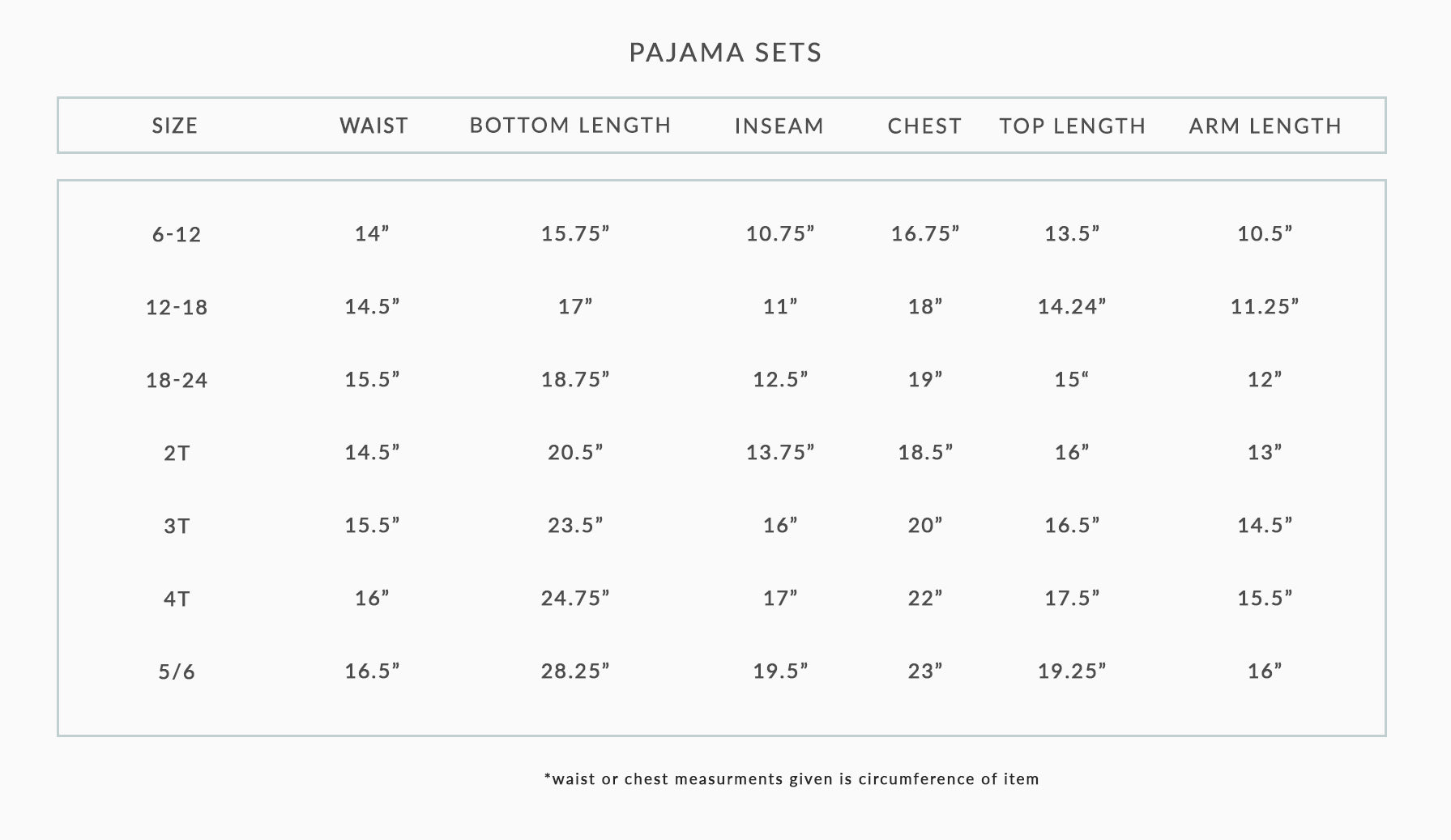Select the CHEST column header
This screenshot has height=840, width=1451.
924,126
